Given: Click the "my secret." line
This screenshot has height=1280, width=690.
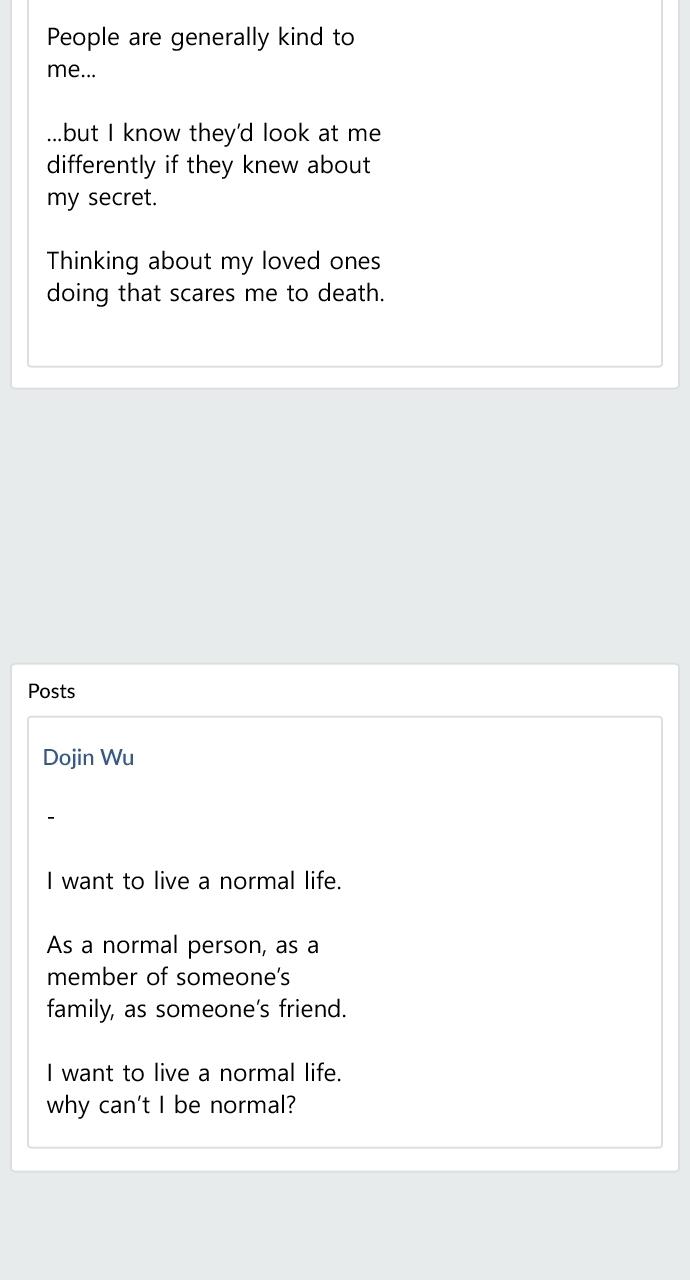Looking at the screenshot, I should (x=101, y=197).
